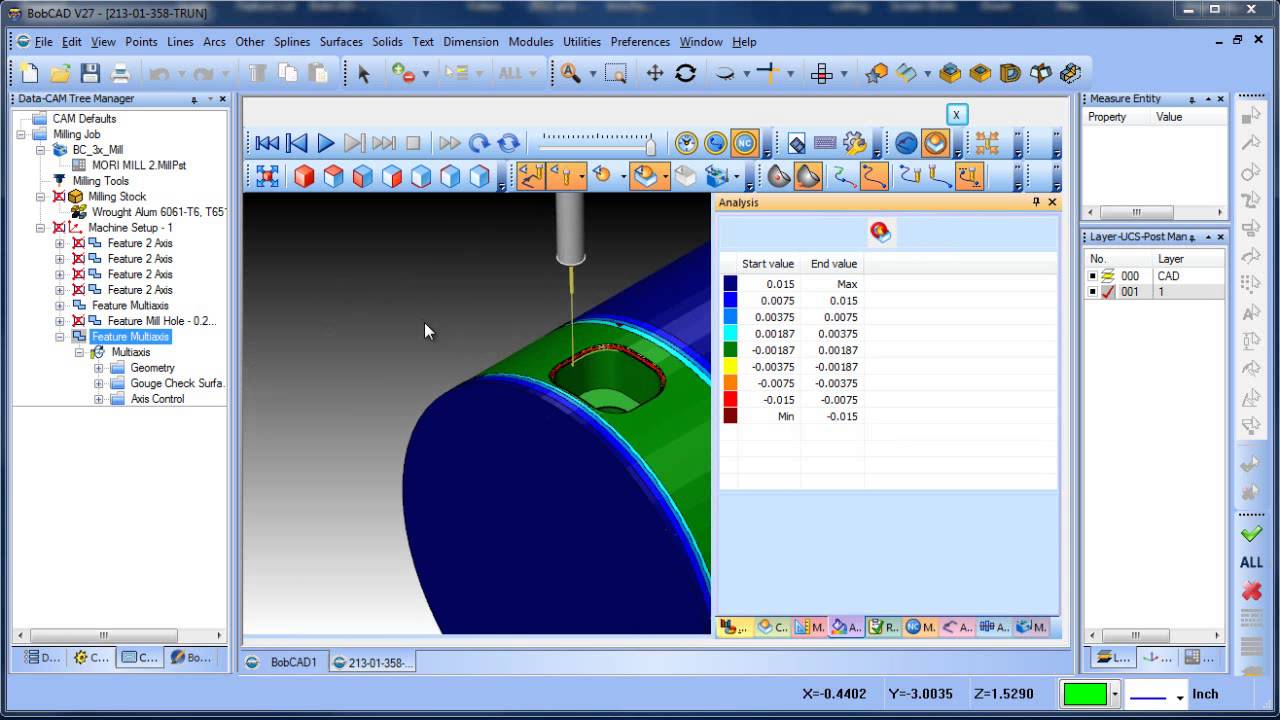Click the Print icon
Viewport: 1280px width, 720px height.
pos(121,73)
